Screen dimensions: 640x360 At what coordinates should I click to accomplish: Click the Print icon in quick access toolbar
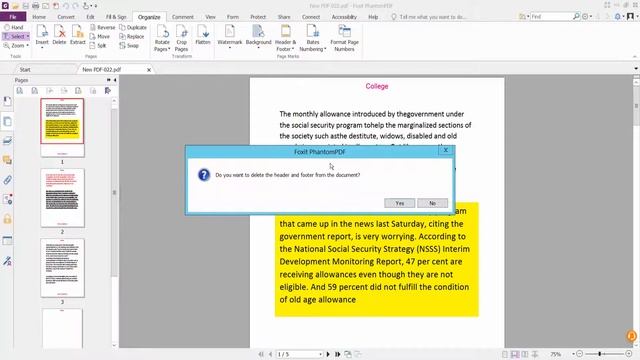click(x=36, y=6)
